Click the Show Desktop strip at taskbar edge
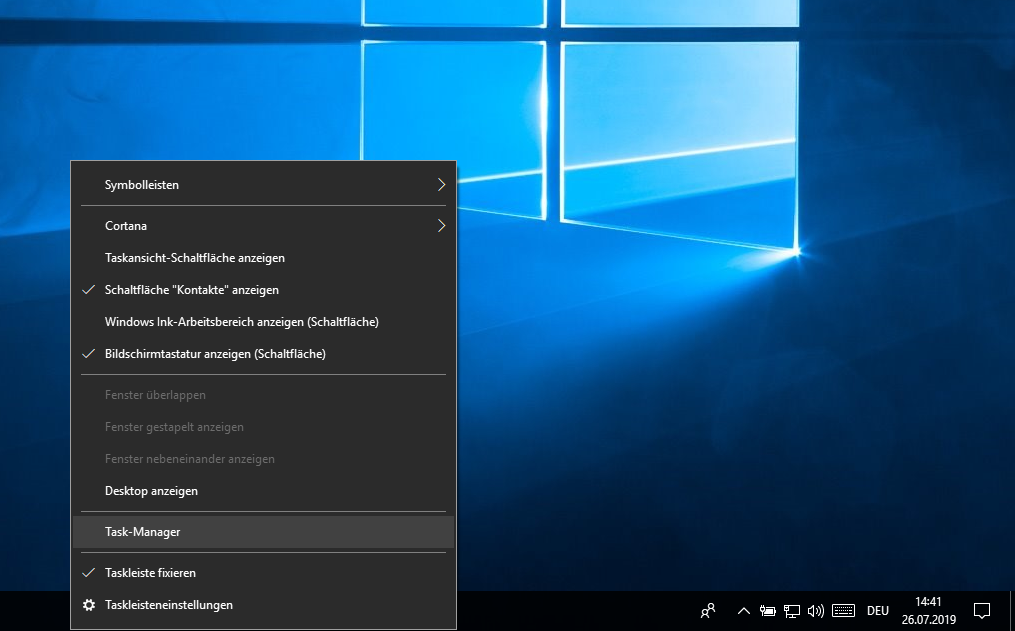The image size is (1015, 631). coord(1012,610)
